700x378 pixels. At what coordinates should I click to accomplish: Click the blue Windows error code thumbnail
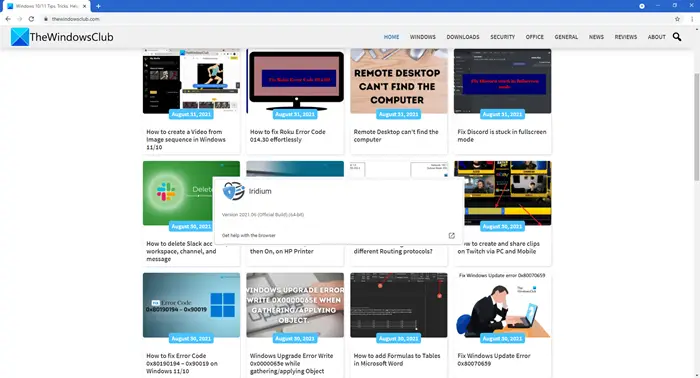(191, 305)
